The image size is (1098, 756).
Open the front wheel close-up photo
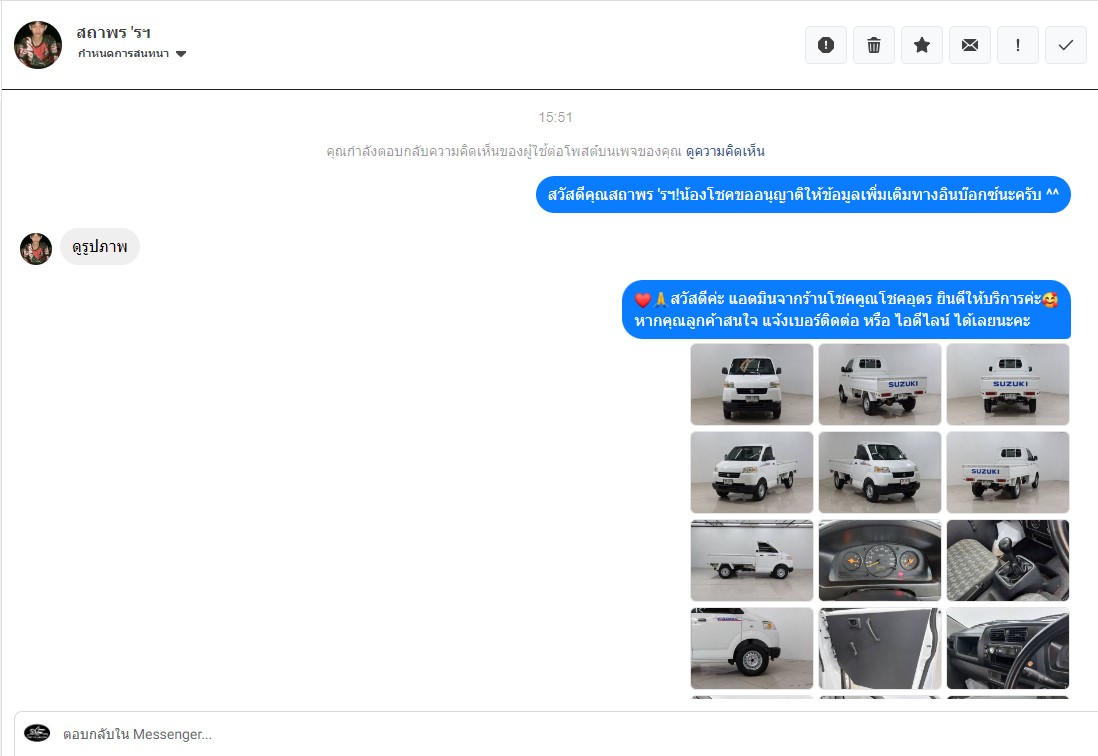click(751, 648)
